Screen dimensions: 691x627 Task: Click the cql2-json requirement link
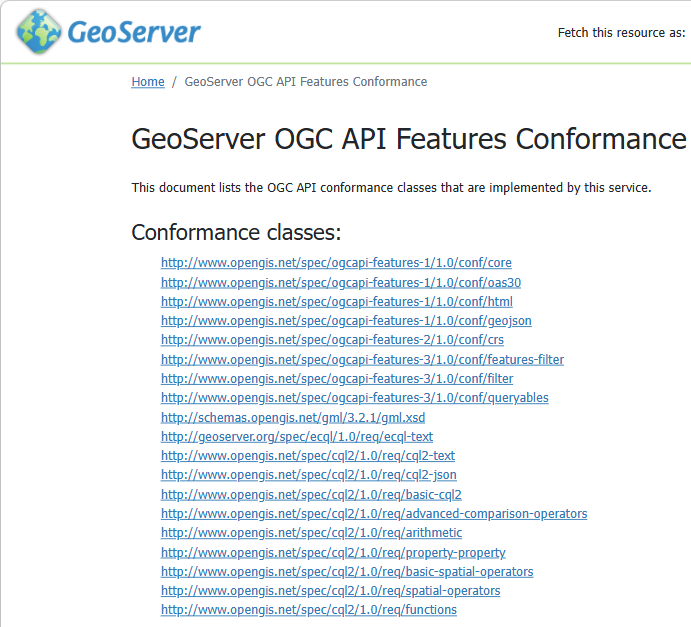point(308,475)
